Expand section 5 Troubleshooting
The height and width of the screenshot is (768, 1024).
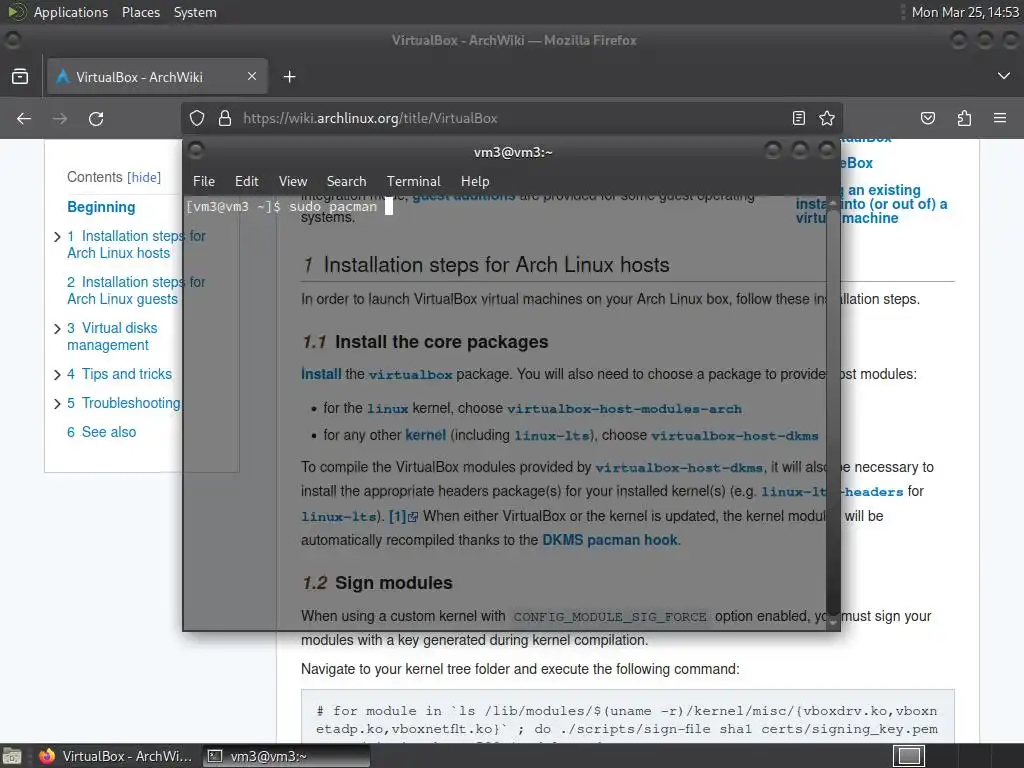[x=57, y=404]
